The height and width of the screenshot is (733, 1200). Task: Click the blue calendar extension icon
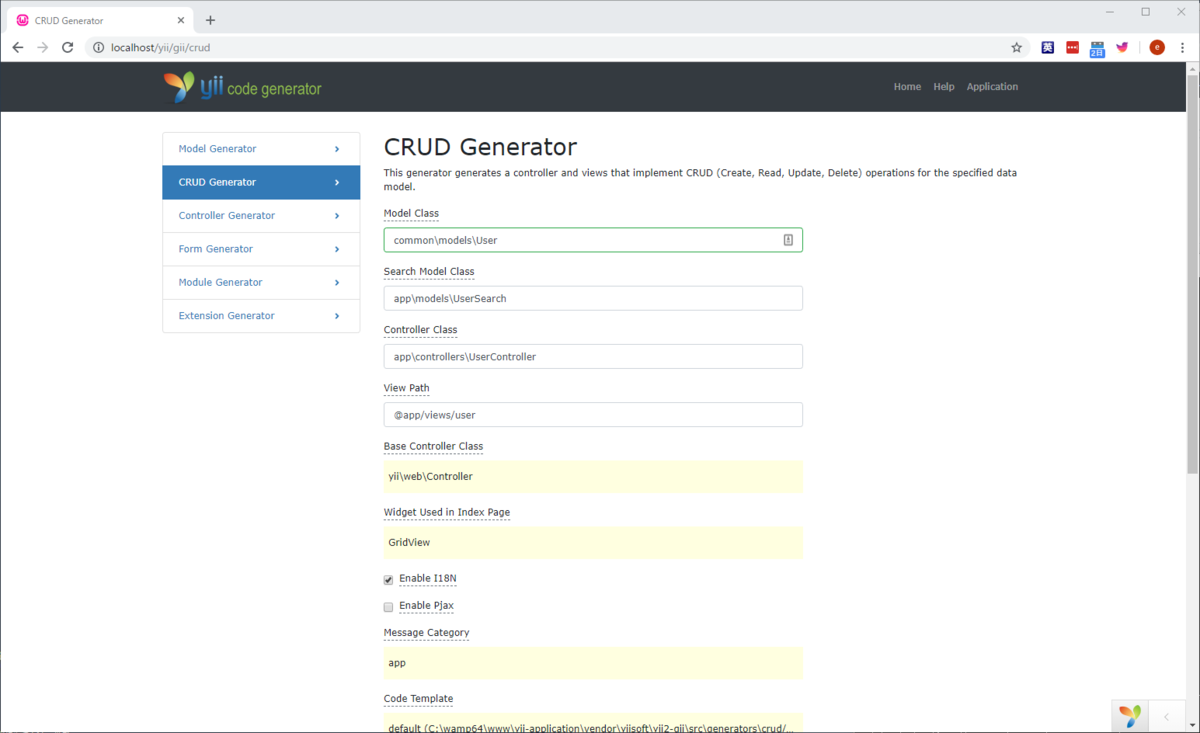click(x=1097, y=48)
